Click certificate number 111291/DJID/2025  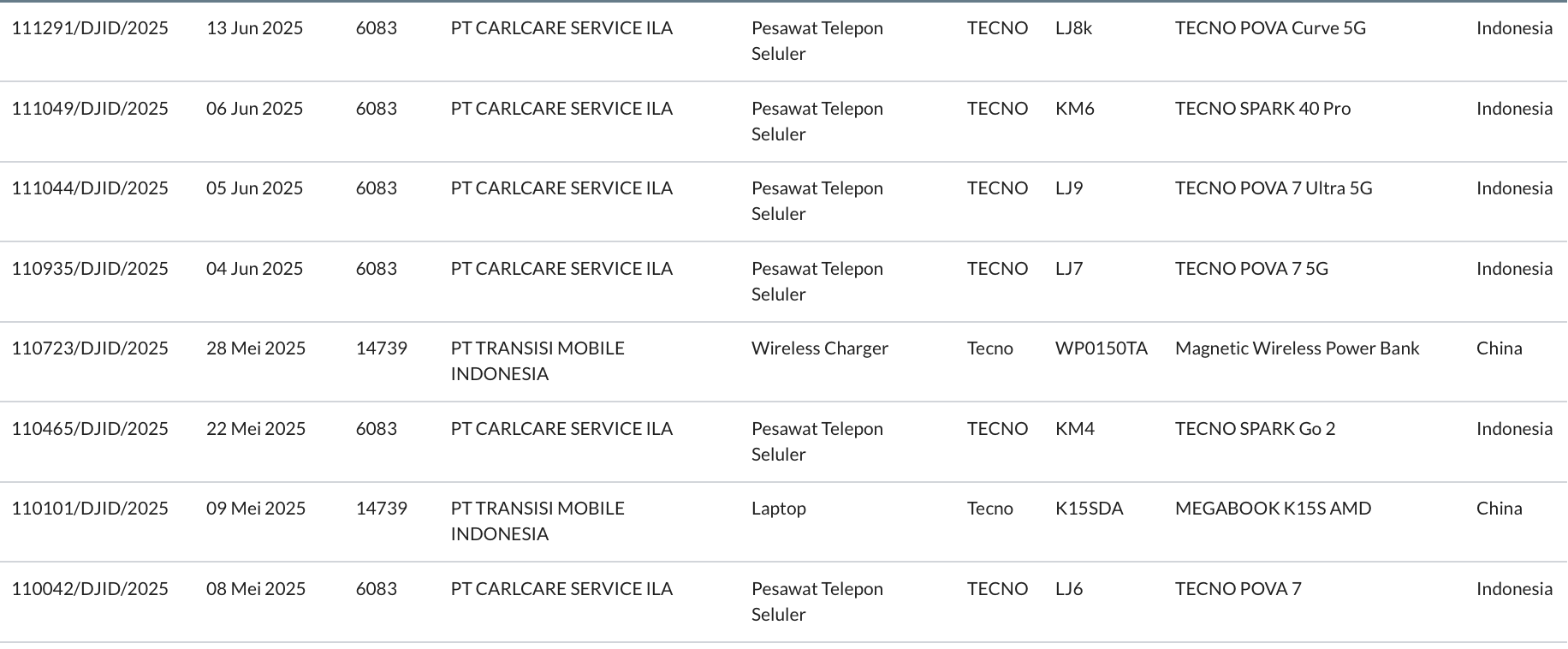point(90,28)
